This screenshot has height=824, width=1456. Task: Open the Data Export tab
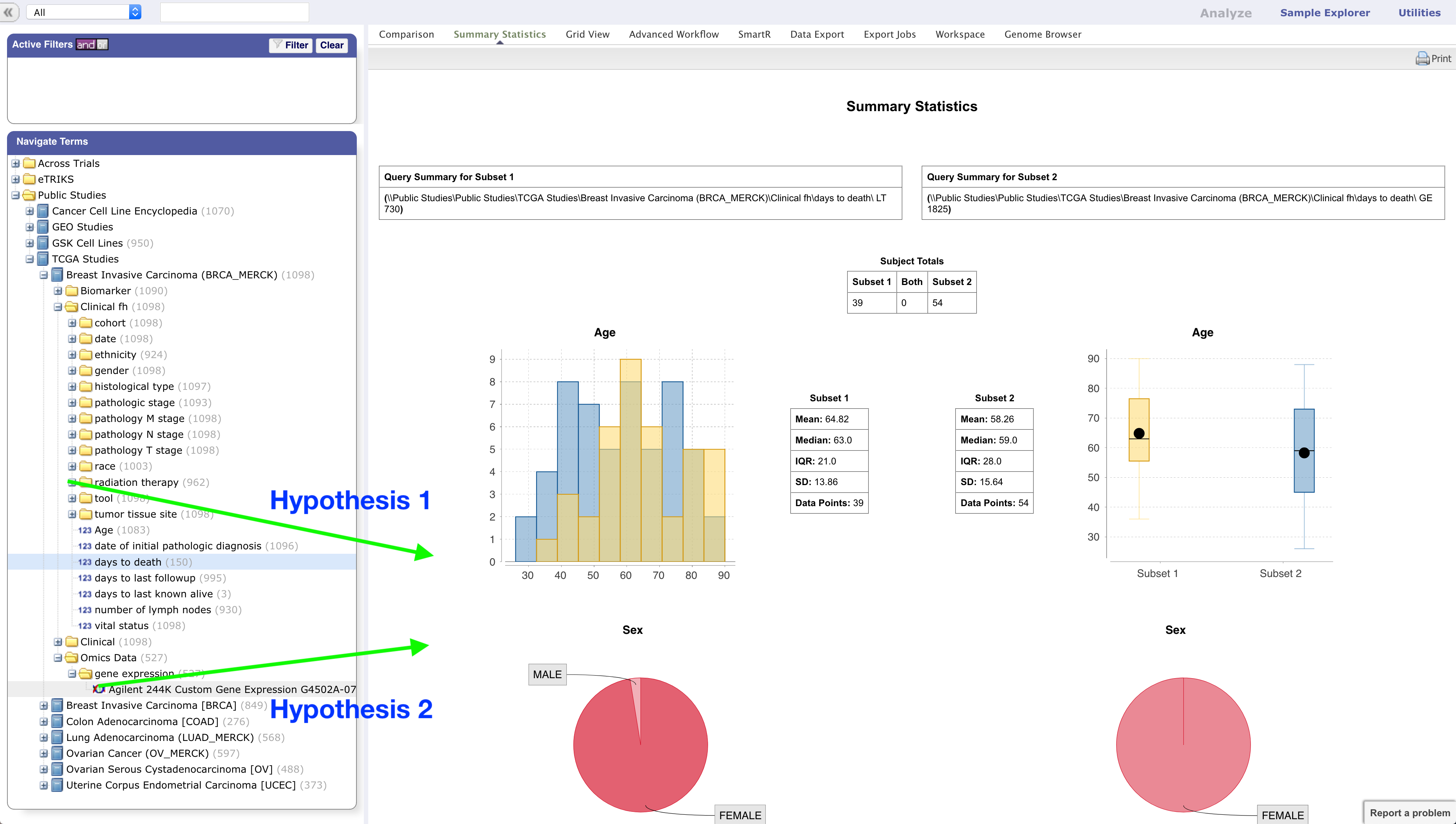click(x=816, y=35)
